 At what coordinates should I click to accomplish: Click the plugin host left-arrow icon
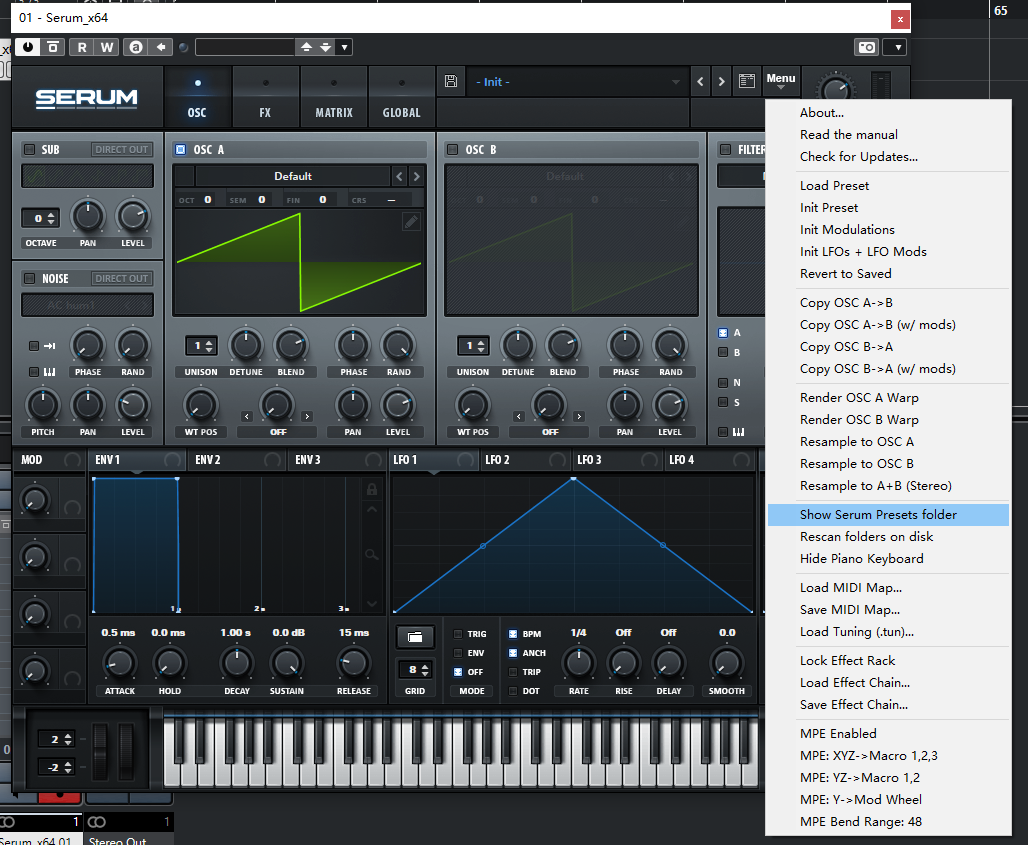(161, 47)
